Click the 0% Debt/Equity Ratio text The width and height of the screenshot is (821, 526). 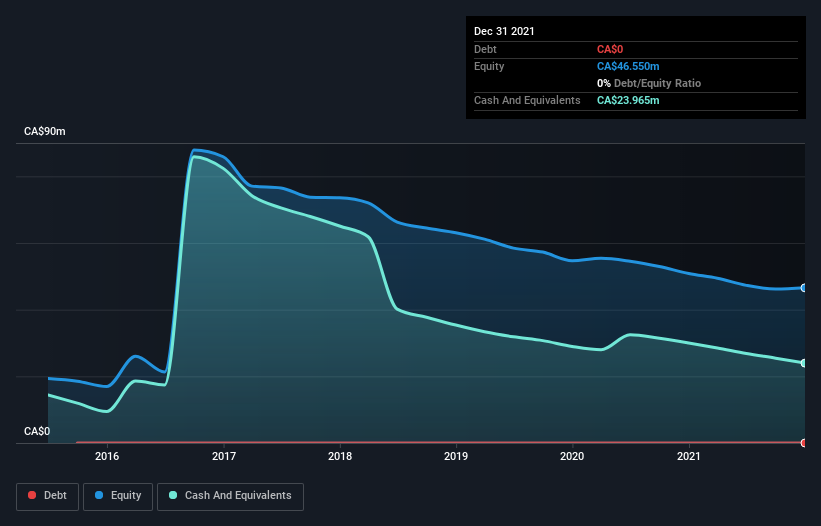(x=649, y=83)
